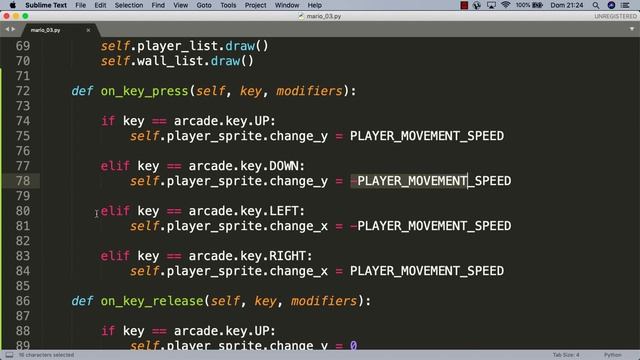Viewport: 640px width, 360px height.
Task: Click the elif keyword on line 83
Action: (115, 256)
